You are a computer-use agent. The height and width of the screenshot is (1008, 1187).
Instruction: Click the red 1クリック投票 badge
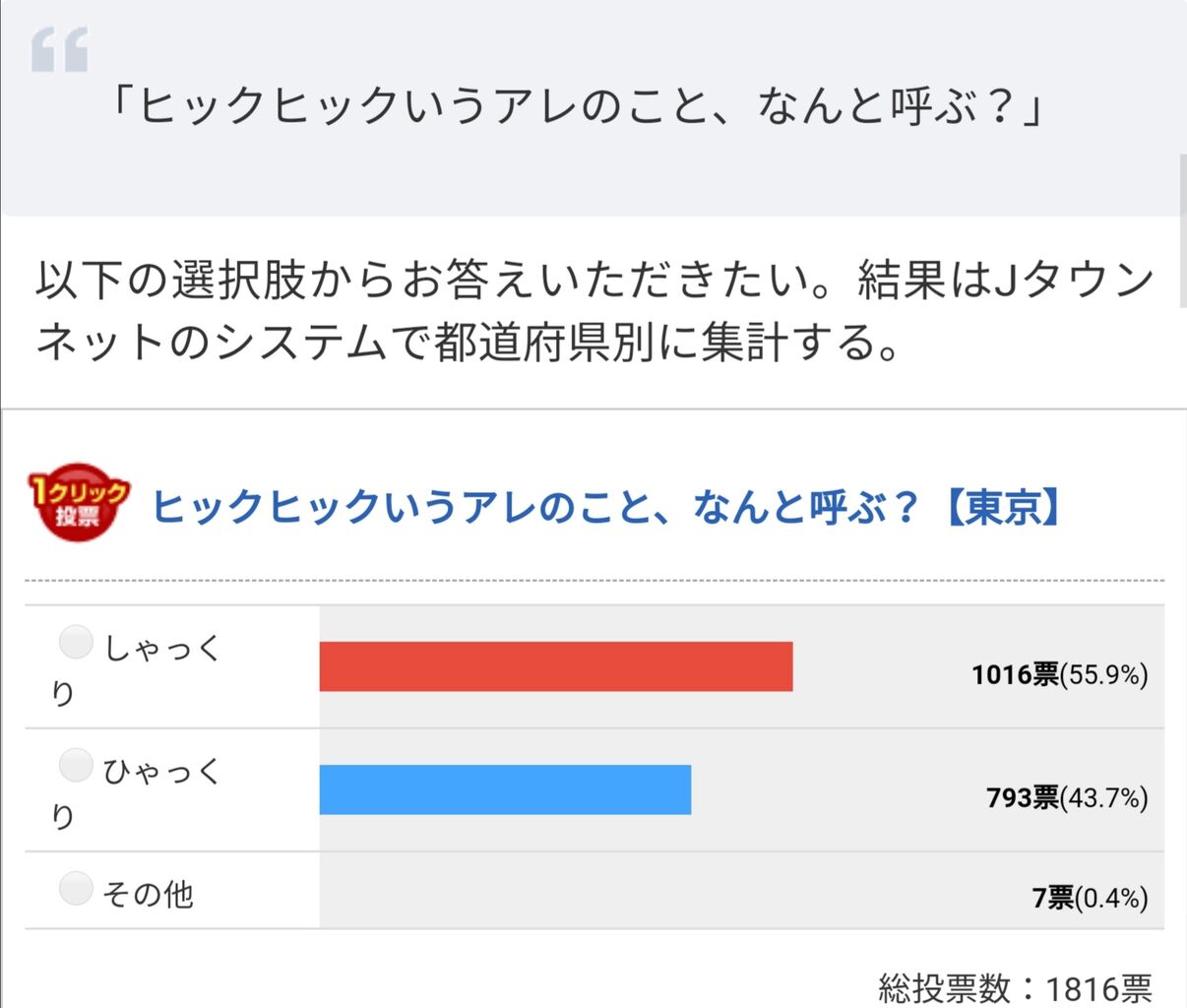[78, 502]
